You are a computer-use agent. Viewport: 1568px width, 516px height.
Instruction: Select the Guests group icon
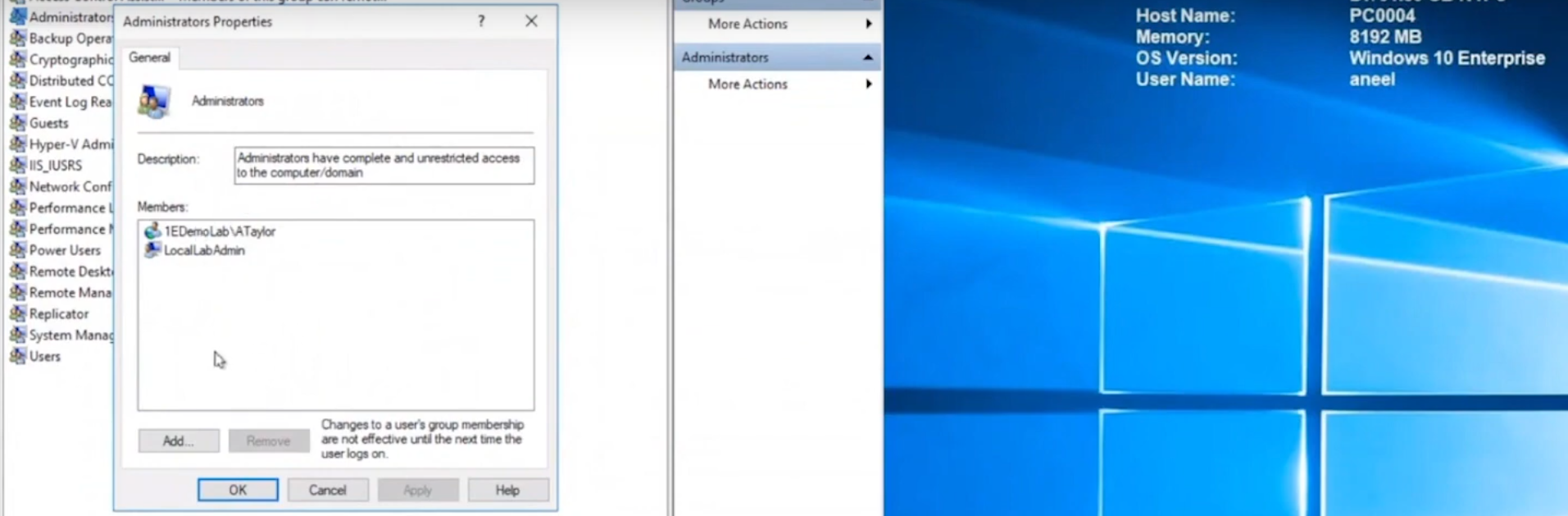point(17,123)
